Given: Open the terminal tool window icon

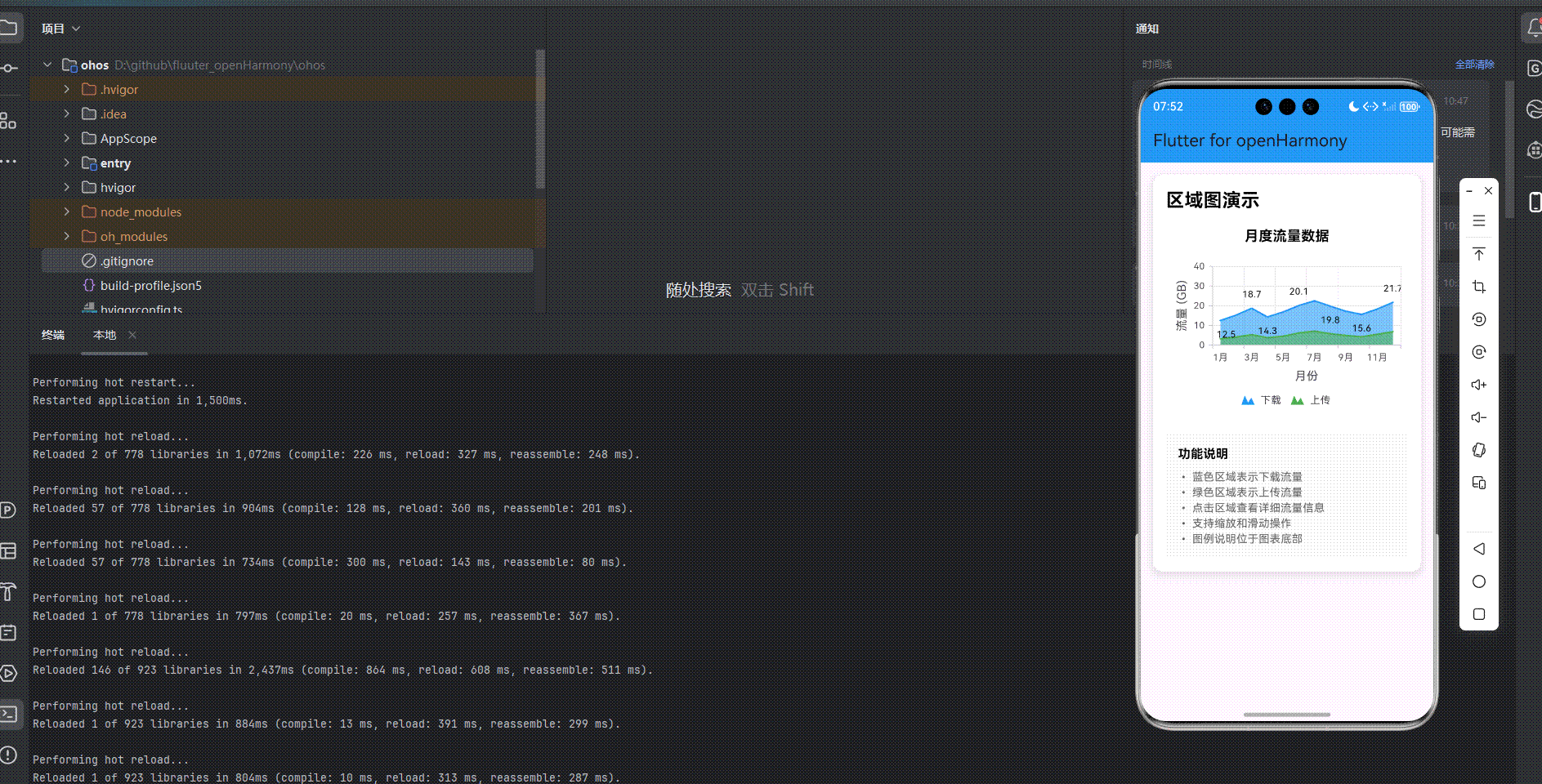Looking at the screenshot, I should click(x=9, y=714).
